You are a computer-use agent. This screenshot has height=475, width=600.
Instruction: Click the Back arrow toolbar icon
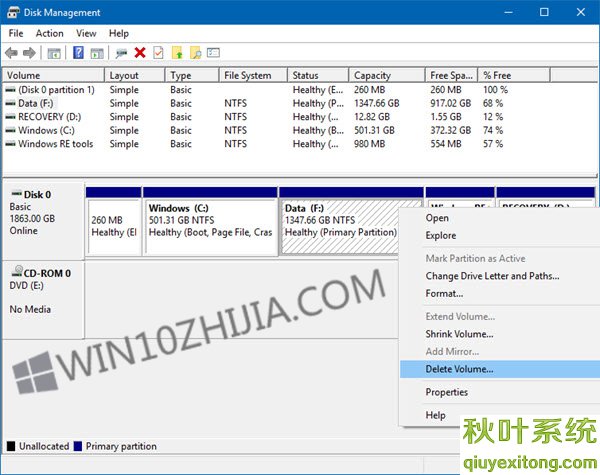(x=11, y=52)
